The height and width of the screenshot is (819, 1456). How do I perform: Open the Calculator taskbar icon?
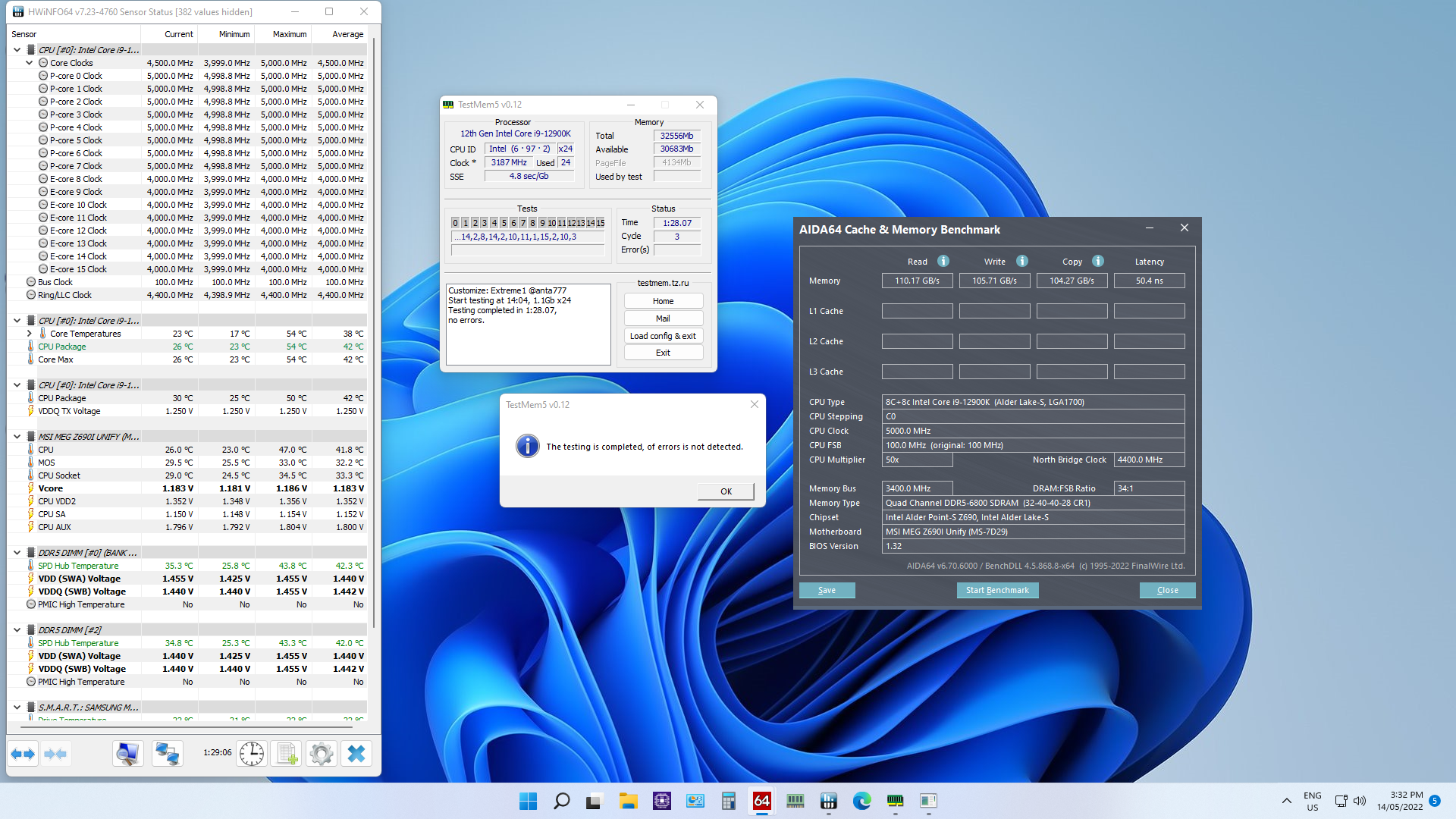click(728, 801)
